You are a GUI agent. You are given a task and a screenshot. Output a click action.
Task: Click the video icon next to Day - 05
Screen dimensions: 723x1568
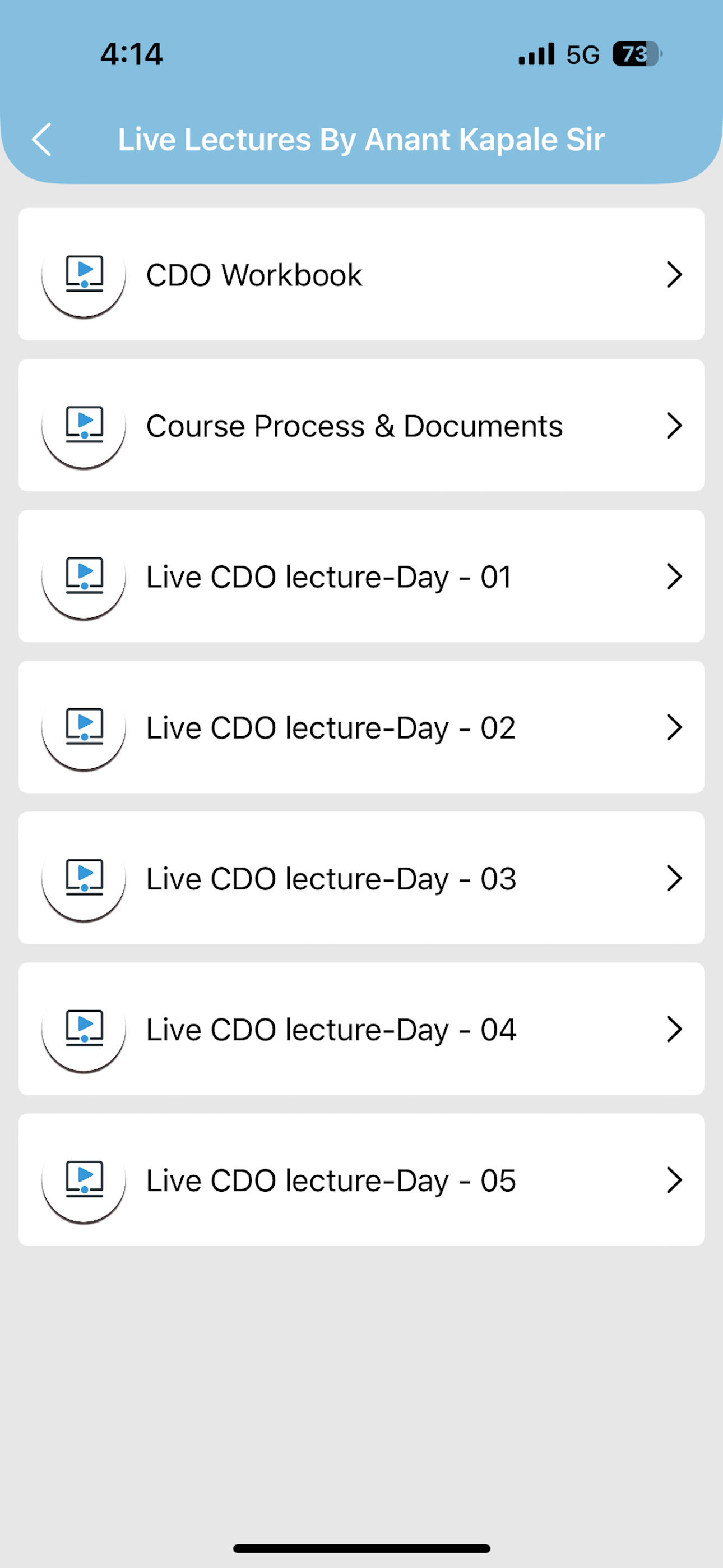(x=84, y=1180)
